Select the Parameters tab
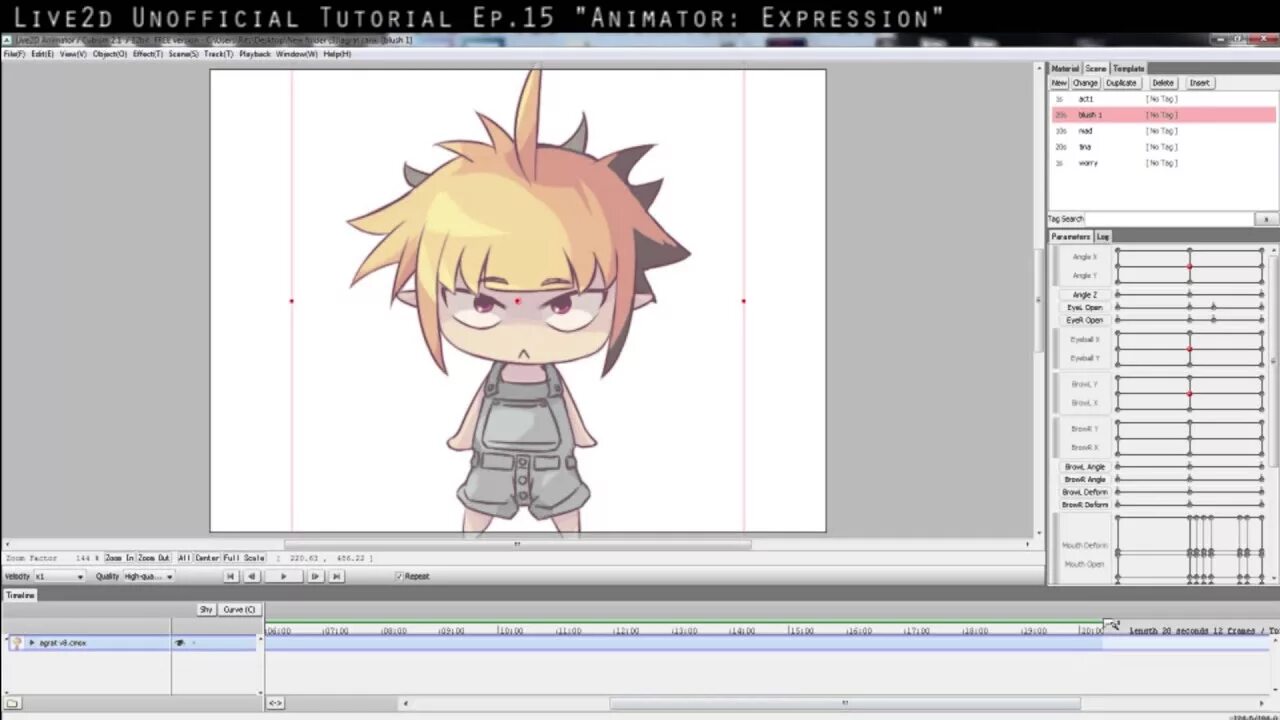The width and height of the screenshot is (1280, 720). [1070, 237]
